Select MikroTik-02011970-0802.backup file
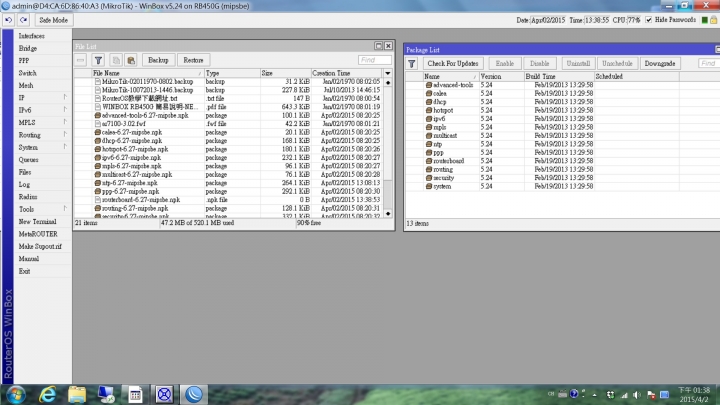The image size is (720, 405). [229, 82]
